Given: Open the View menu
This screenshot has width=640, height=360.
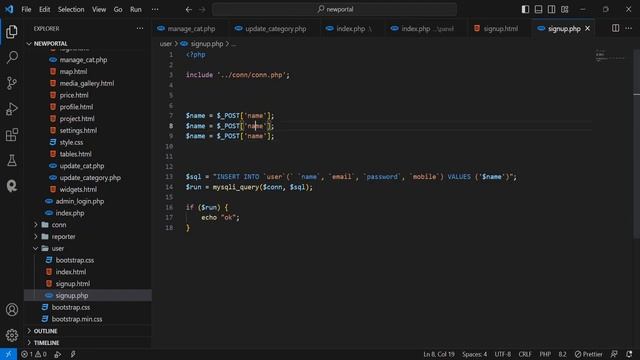Looking at the screenshot, I should (99, 9).
